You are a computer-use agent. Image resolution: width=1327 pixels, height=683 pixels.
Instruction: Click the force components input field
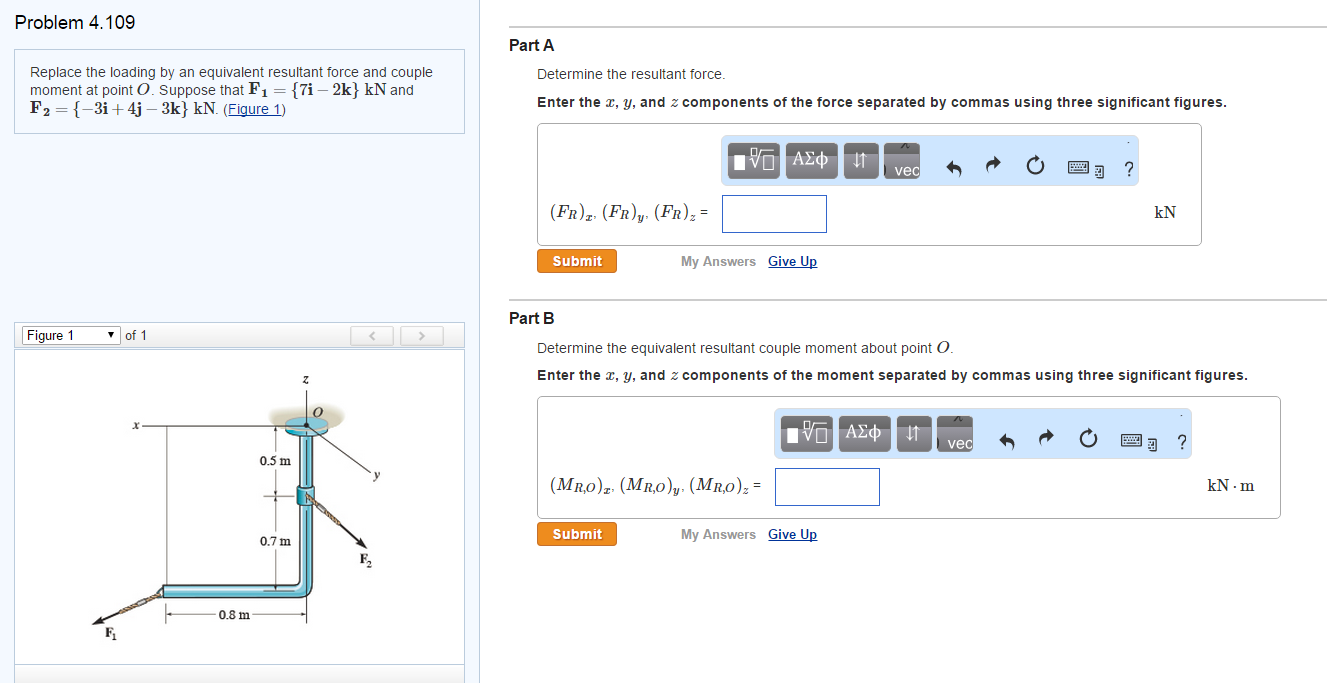[774, 213]
